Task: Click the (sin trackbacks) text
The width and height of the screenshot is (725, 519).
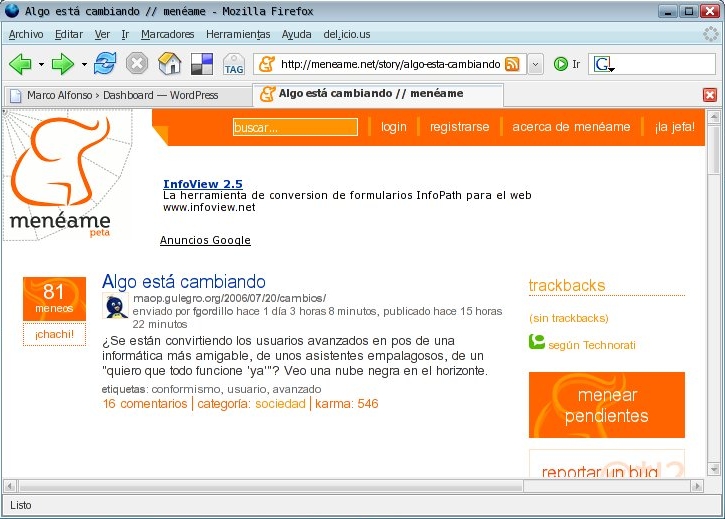Action: [569, 318]
